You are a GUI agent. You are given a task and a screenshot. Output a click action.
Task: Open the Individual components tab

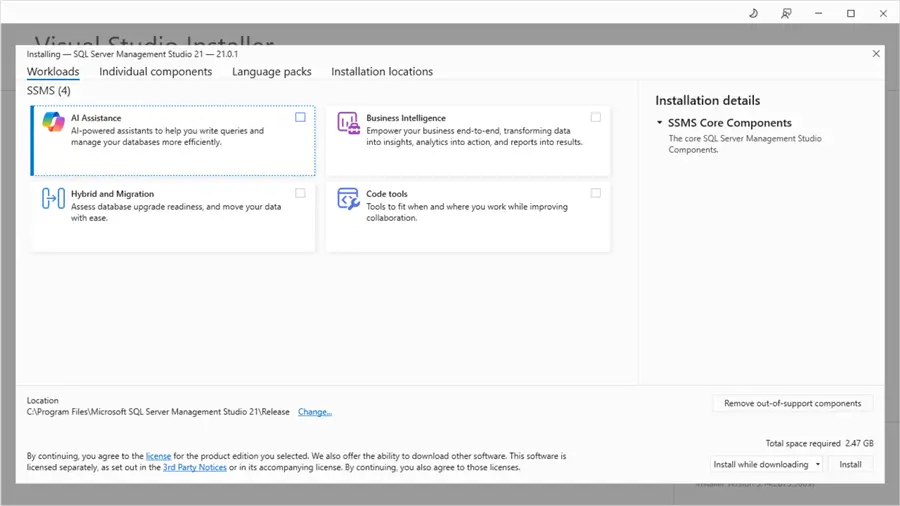[x=156, y=72]
